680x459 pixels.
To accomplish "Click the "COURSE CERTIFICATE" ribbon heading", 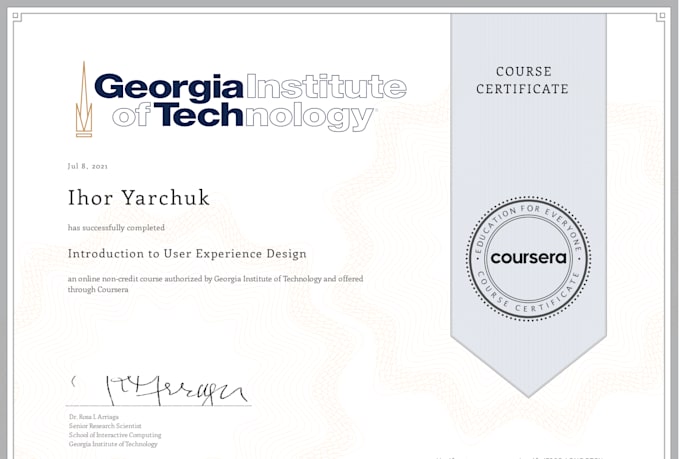I will [x=523, y=80].
